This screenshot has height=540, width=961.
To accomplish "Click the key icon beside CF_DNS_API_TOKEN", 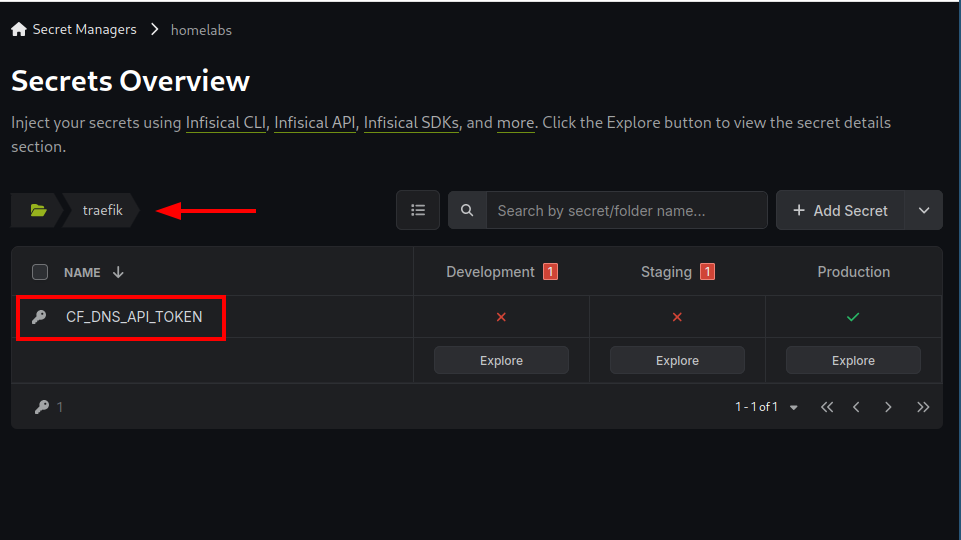I will (x=39, y=317).
